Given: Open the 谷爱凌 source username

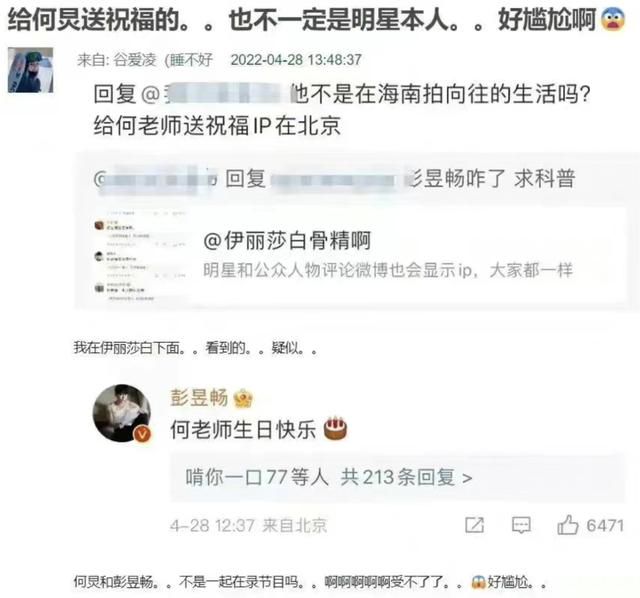Looking at the screenshot, I should pyautogui.click(x=135, y=60).
